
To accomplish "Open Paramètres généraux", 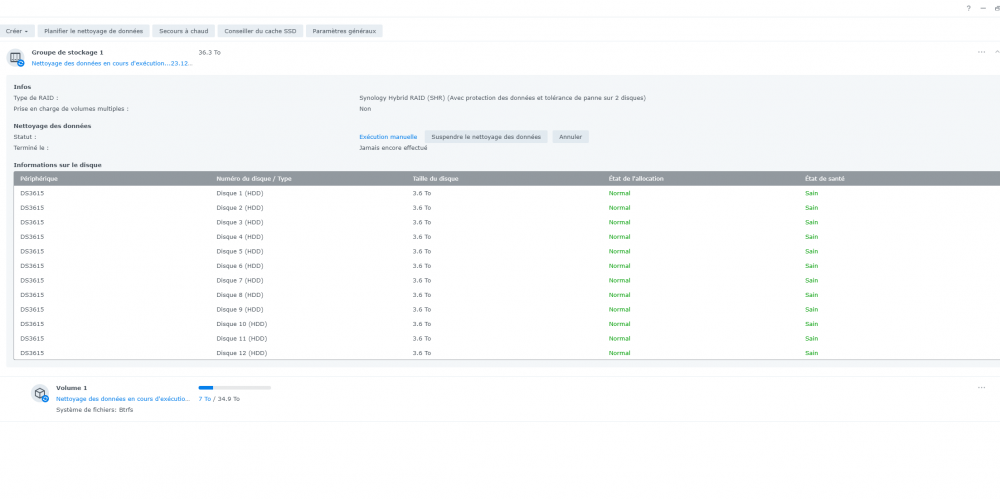I will [x=344, y=31].
